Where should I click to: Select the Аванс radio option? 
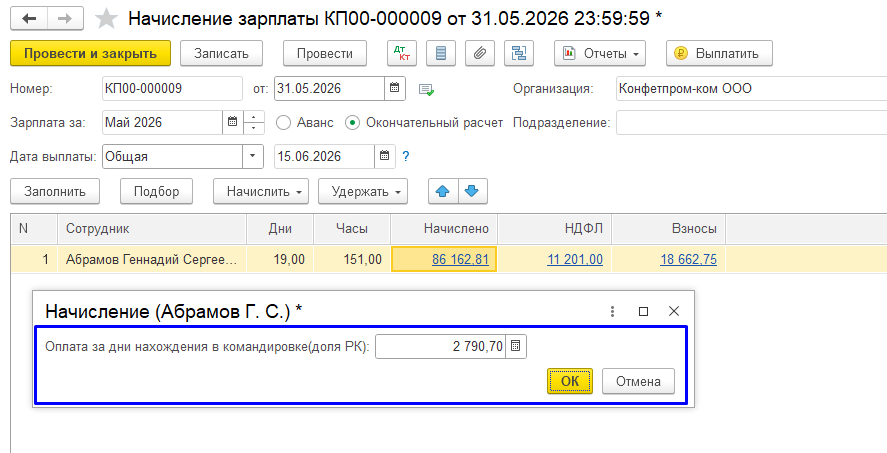click(x=305, y=123)
